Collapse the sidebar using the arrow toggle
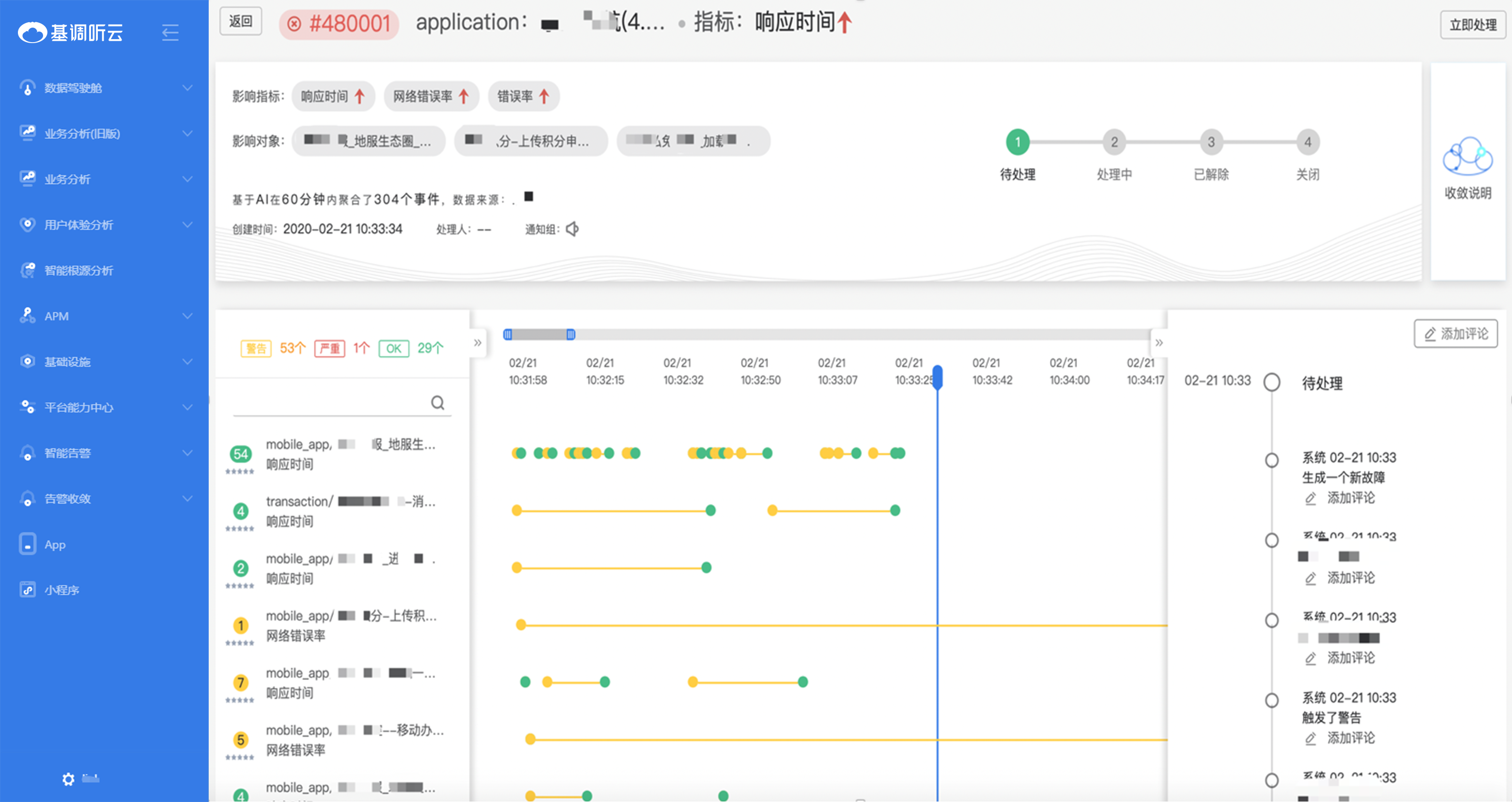 (x=170, y=33)
